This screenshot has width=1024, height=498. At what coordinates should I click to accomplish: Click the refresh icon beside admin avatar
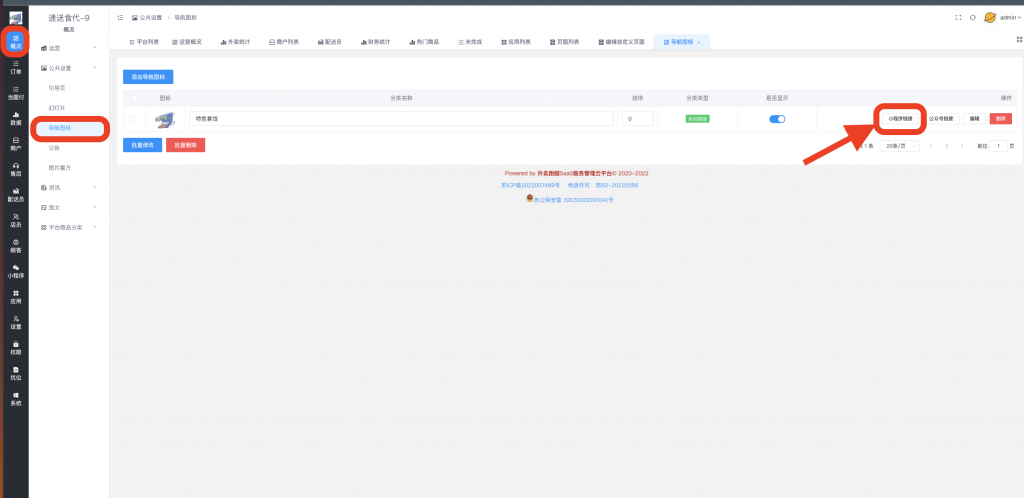972,17
